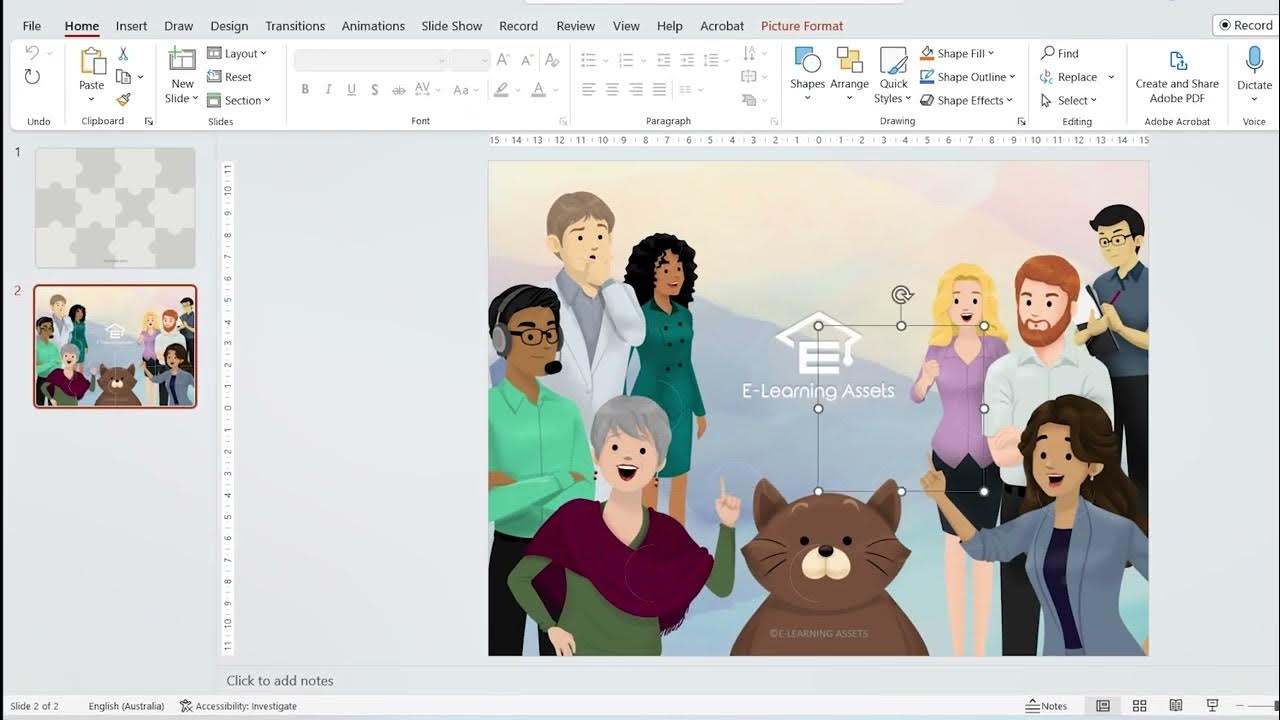Image resolution: width=1280 pixels, height=720 pixels.
Task: Open the Shapes gallery icon
Action: point(807,60)
